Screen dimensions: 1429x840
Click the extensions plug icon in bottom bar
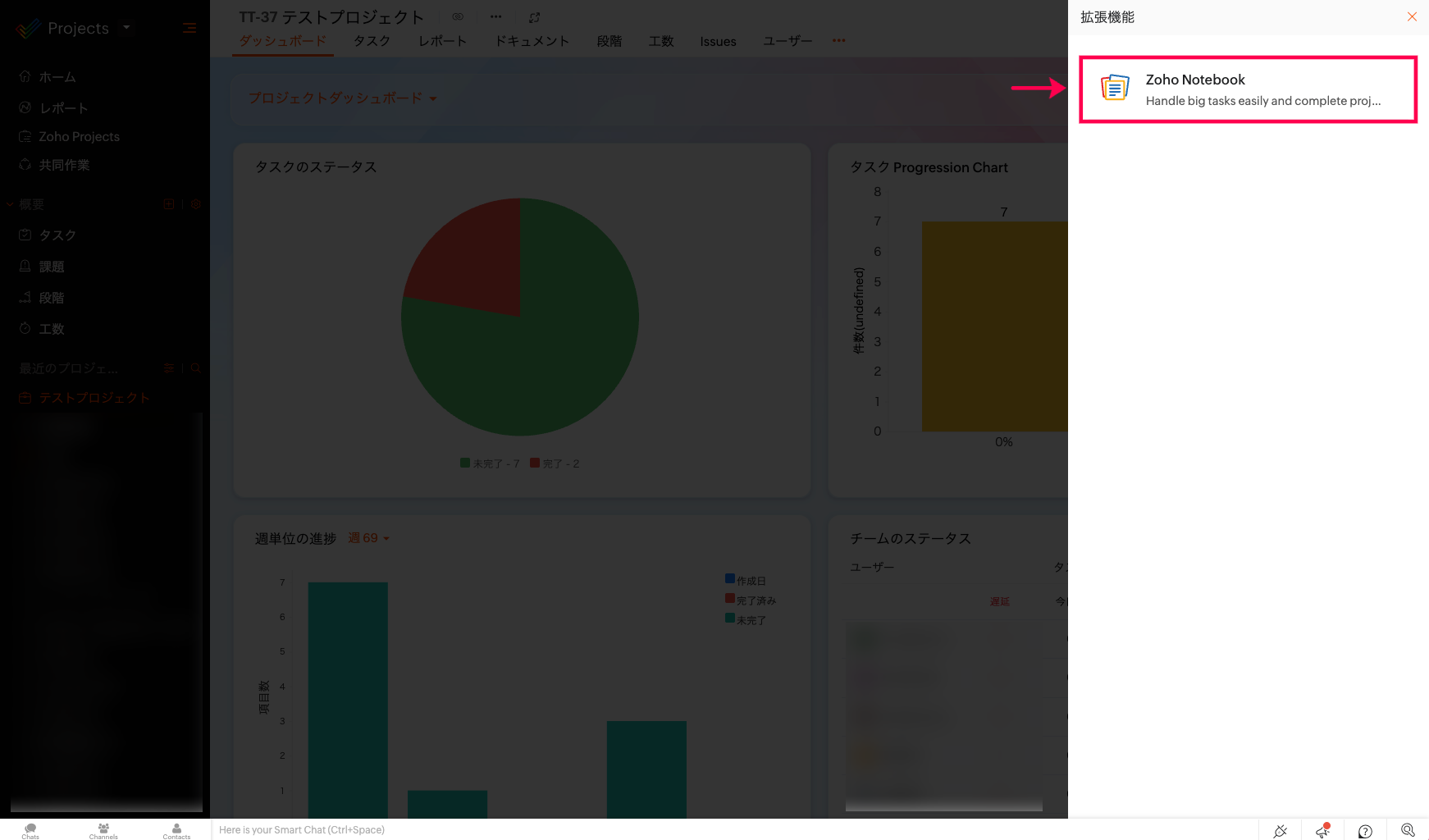pyautogui.click(x=1280, y=831)
